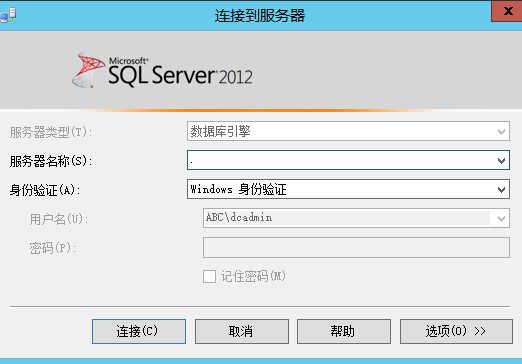This screenshot has height=364, width=522.
Task: Click the 数据库引擎 combo box
Action: click(348, 131)
